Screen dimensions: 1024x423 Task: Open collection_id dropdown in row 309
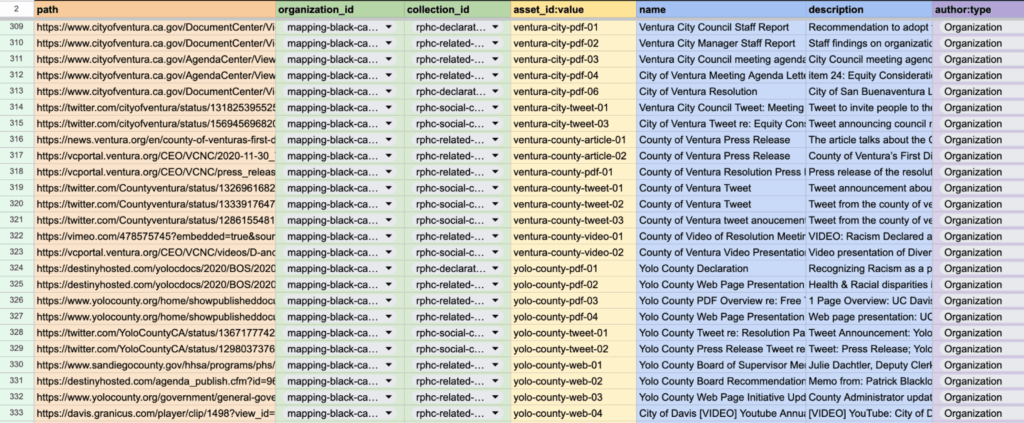(x=496, y=27)
